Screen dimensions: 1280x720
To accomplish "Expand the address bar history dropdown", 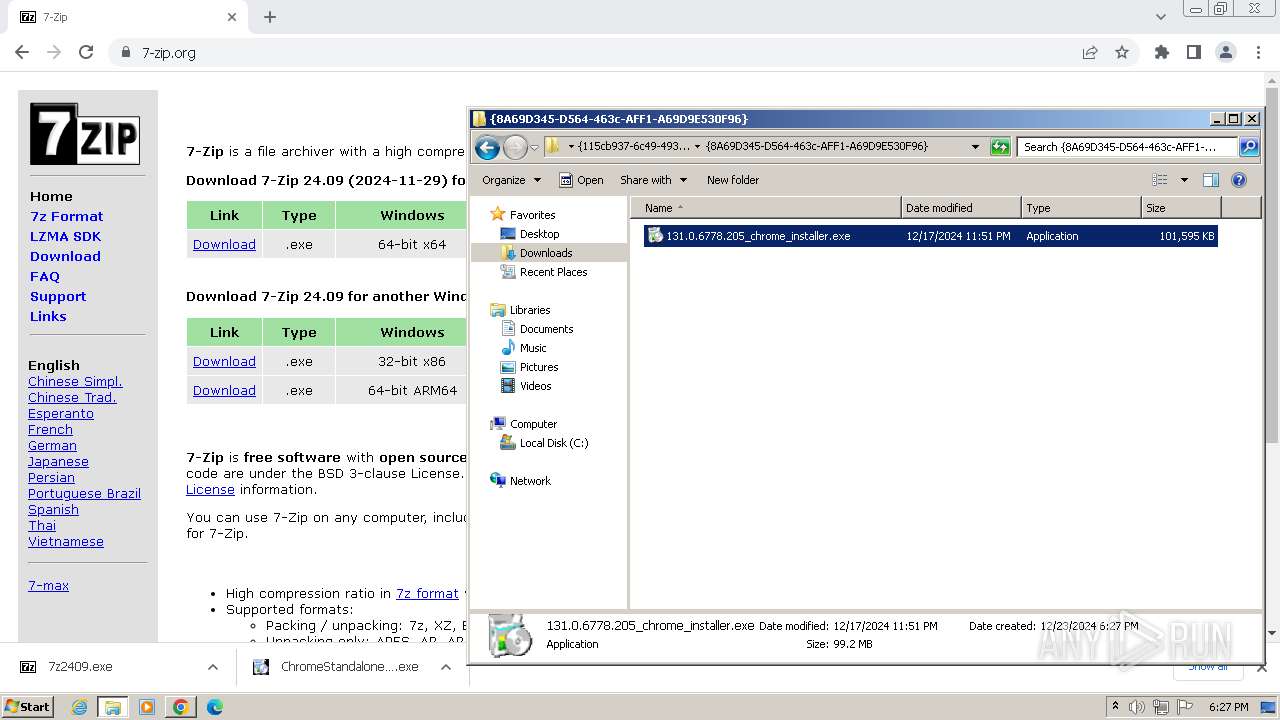I will (x=975, y=147).
